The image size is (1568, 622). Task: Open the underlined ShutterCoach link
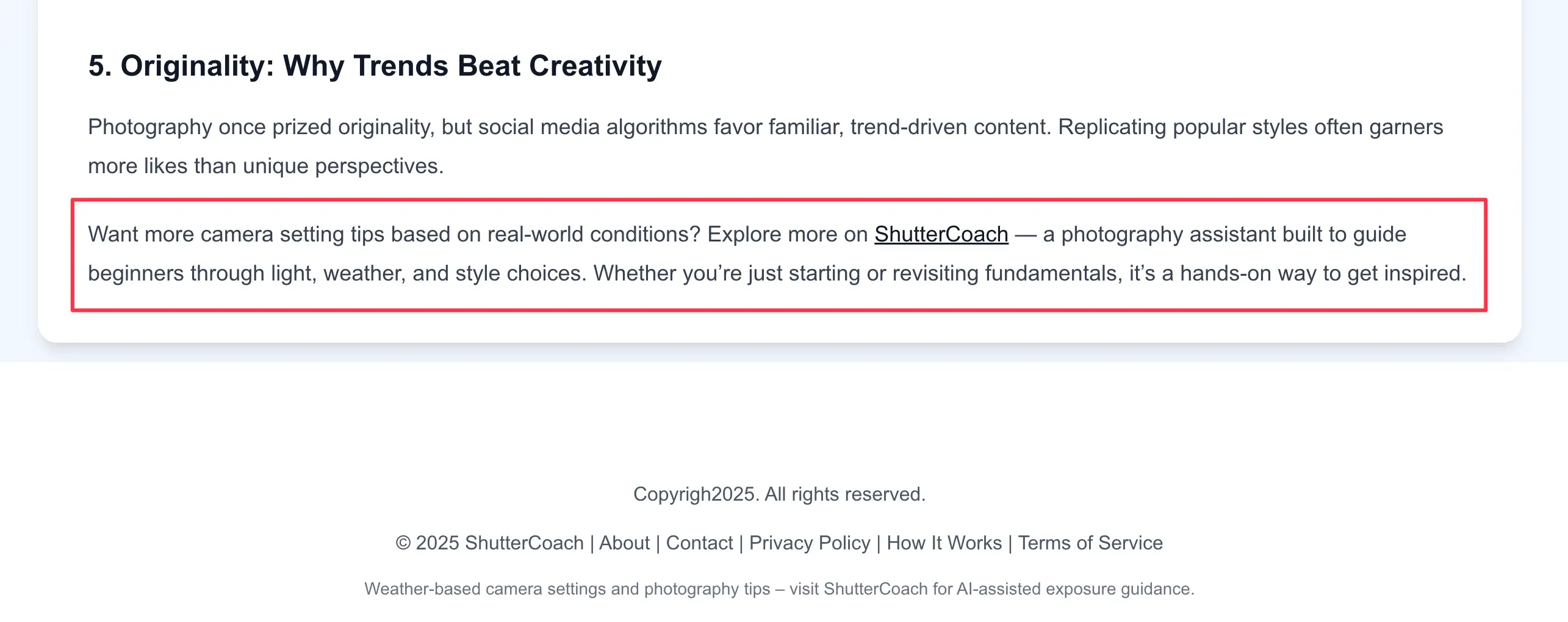941,234
